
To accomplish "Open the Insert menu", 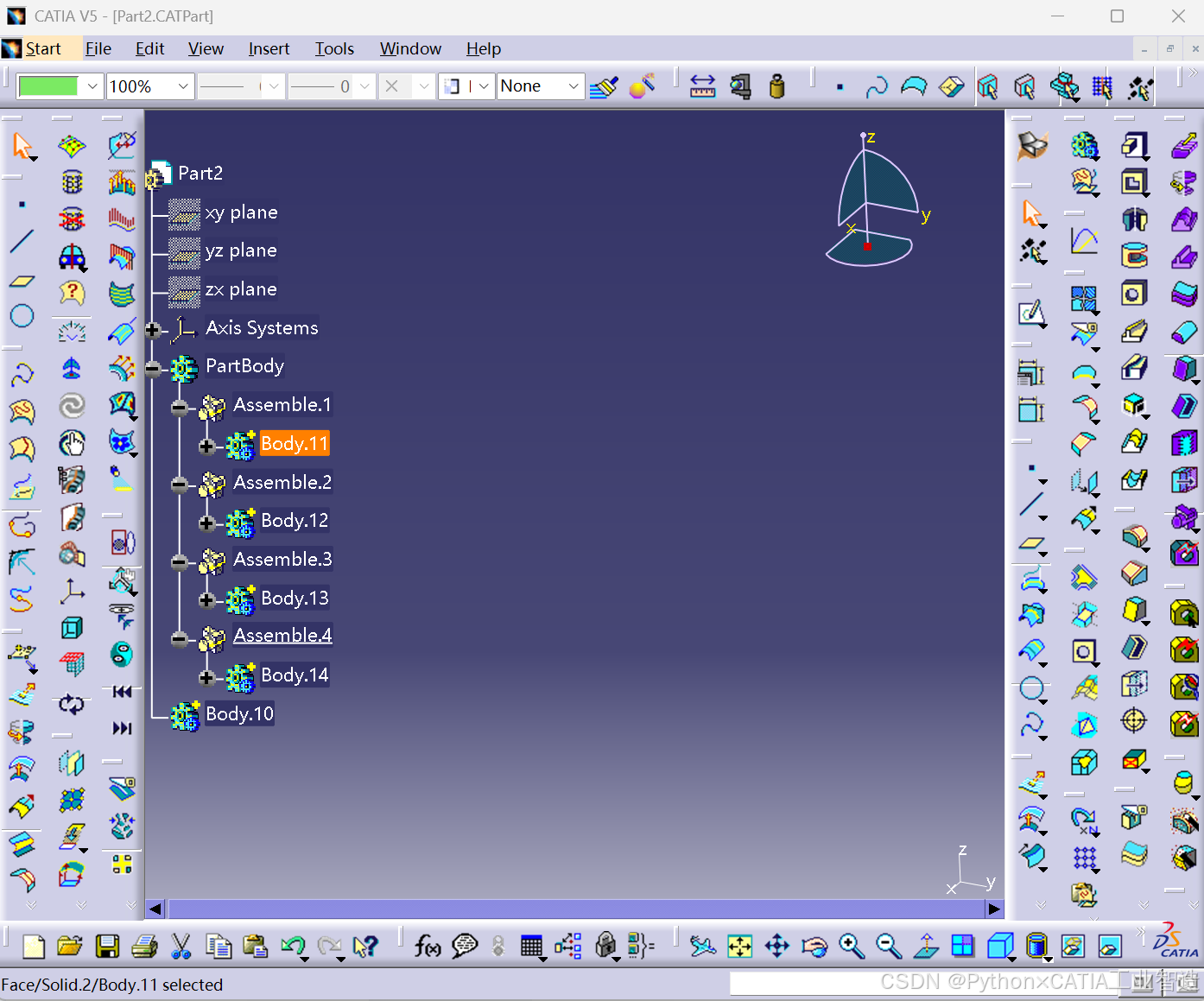I will pos(269,49).
